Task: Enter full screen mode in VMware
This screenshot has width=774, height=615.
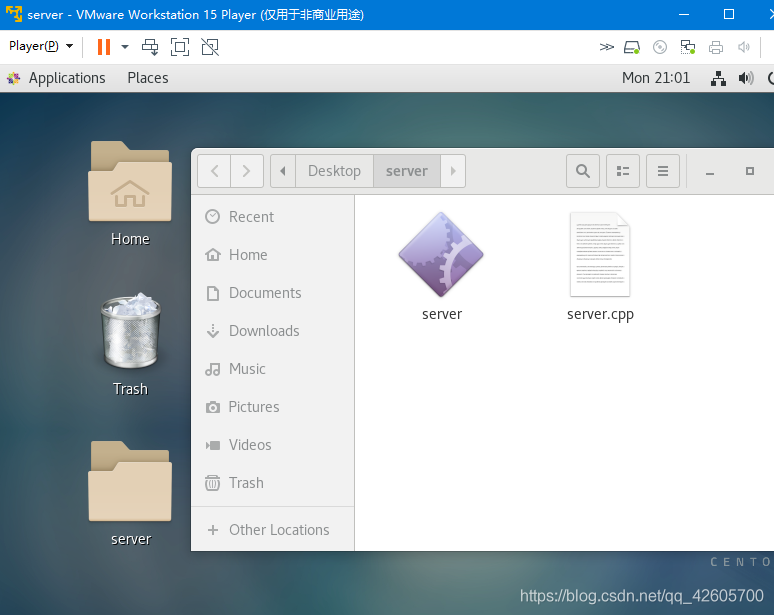Action: click(180, 47)
